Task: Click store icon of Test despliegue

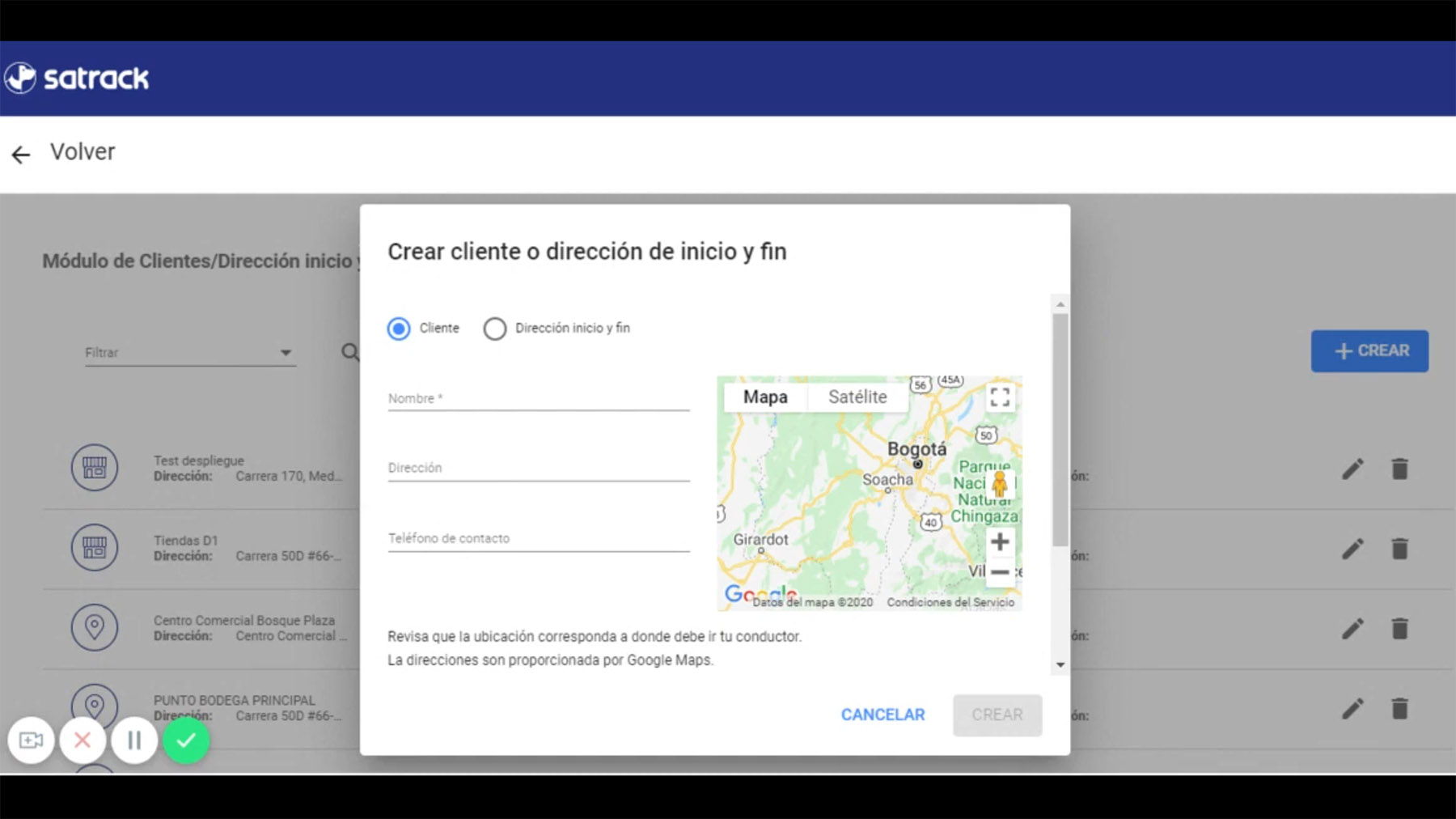Action: point(95,468)
